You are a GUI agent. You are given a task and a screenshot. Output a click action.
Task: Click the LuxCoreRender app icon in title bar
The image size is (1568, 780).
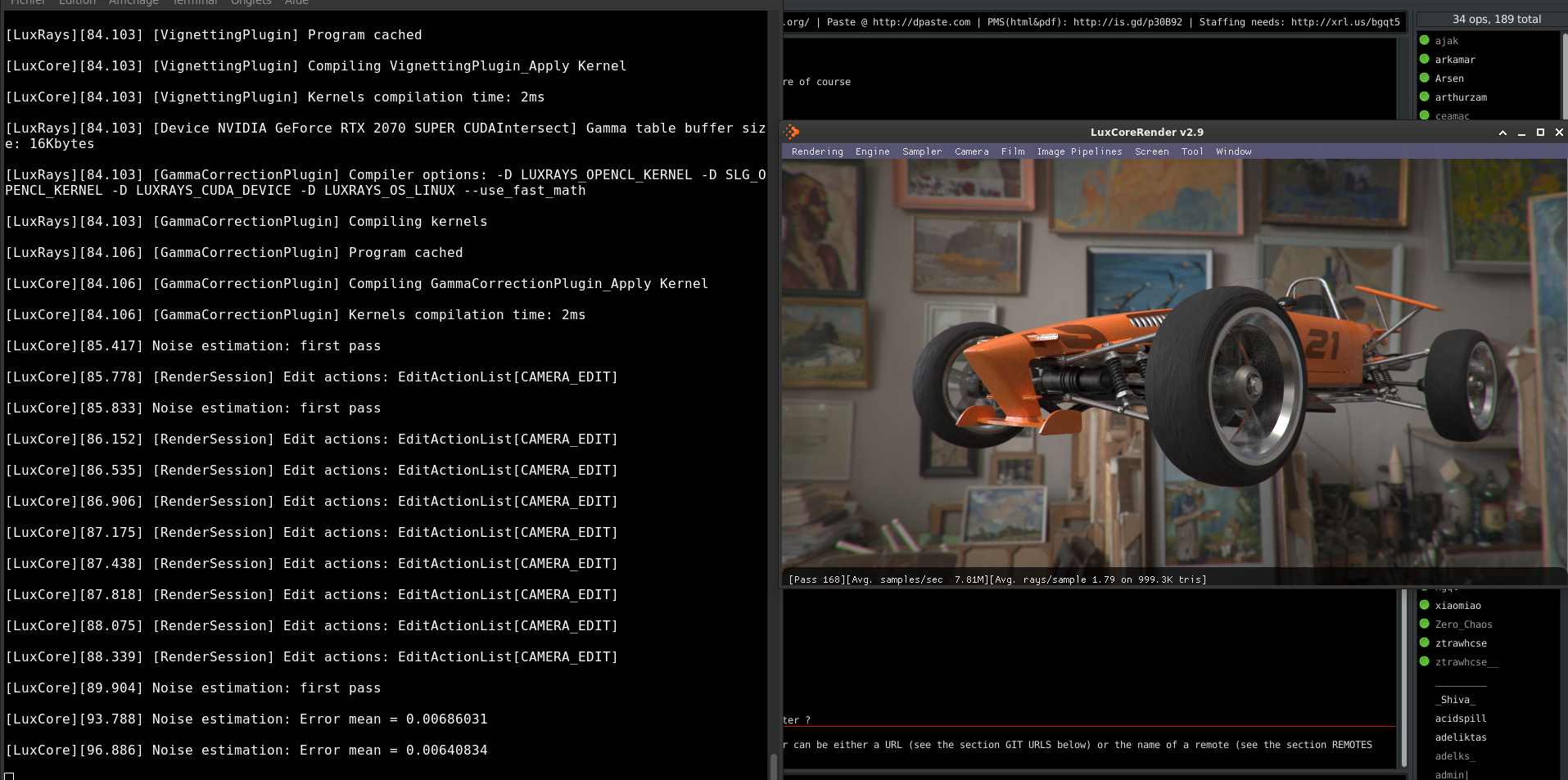(x=792, y=132)
